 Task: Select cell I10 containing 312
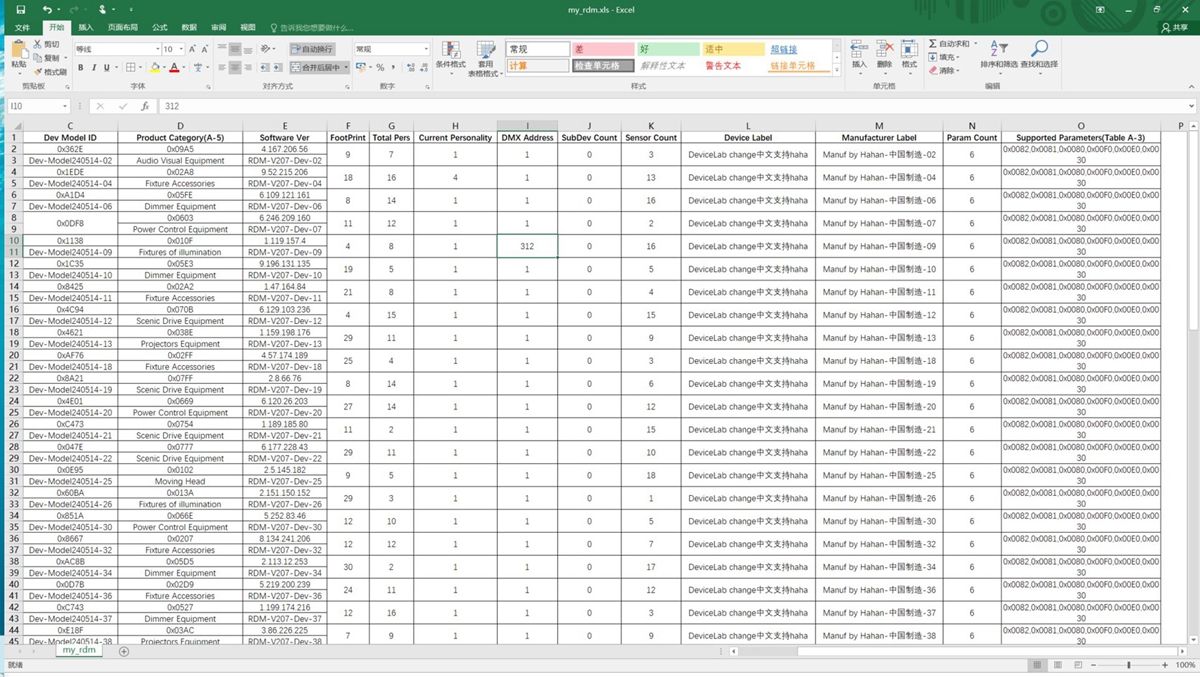coord(527,245)
